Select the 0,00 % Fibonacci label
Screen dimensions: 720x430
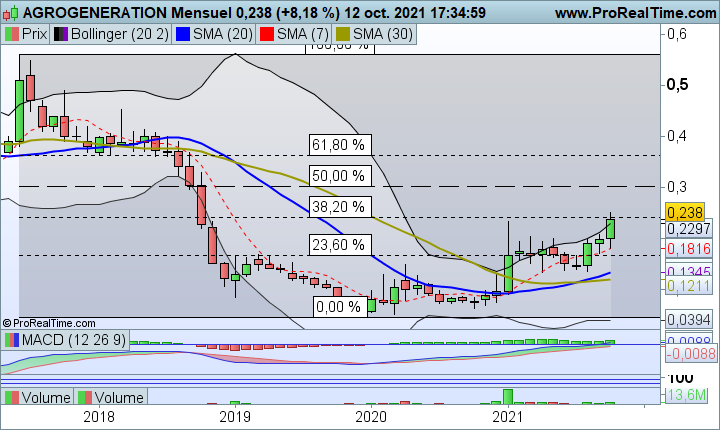pyautogui.click(x=341, y=306)
